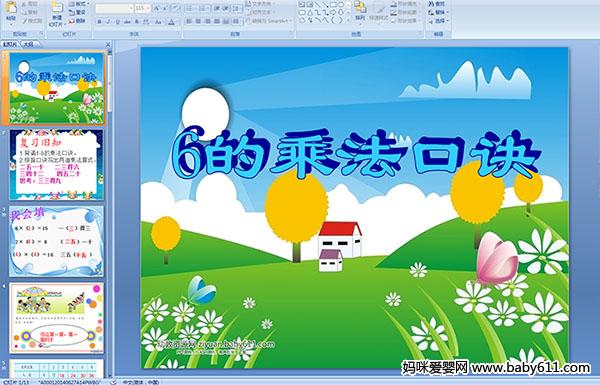Toggle Underline text formatting
This screenshot has width=600, height=385.
(117, 22)
